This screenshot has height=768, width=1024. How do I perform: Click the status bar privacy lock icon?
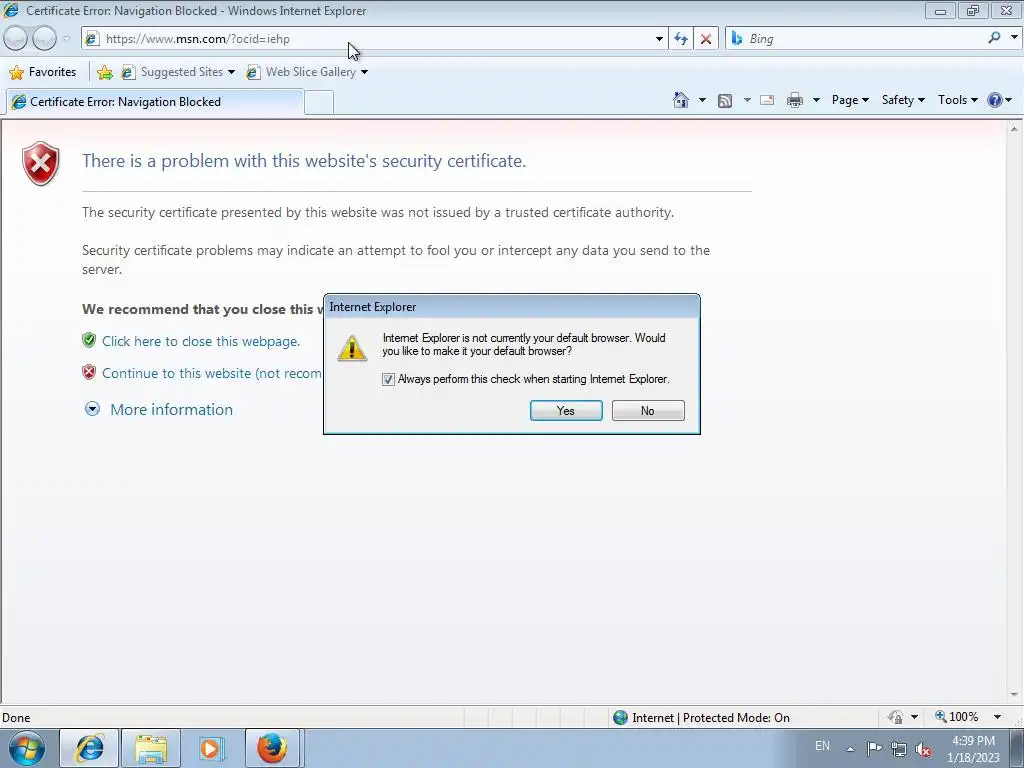[x=895, y=717]
